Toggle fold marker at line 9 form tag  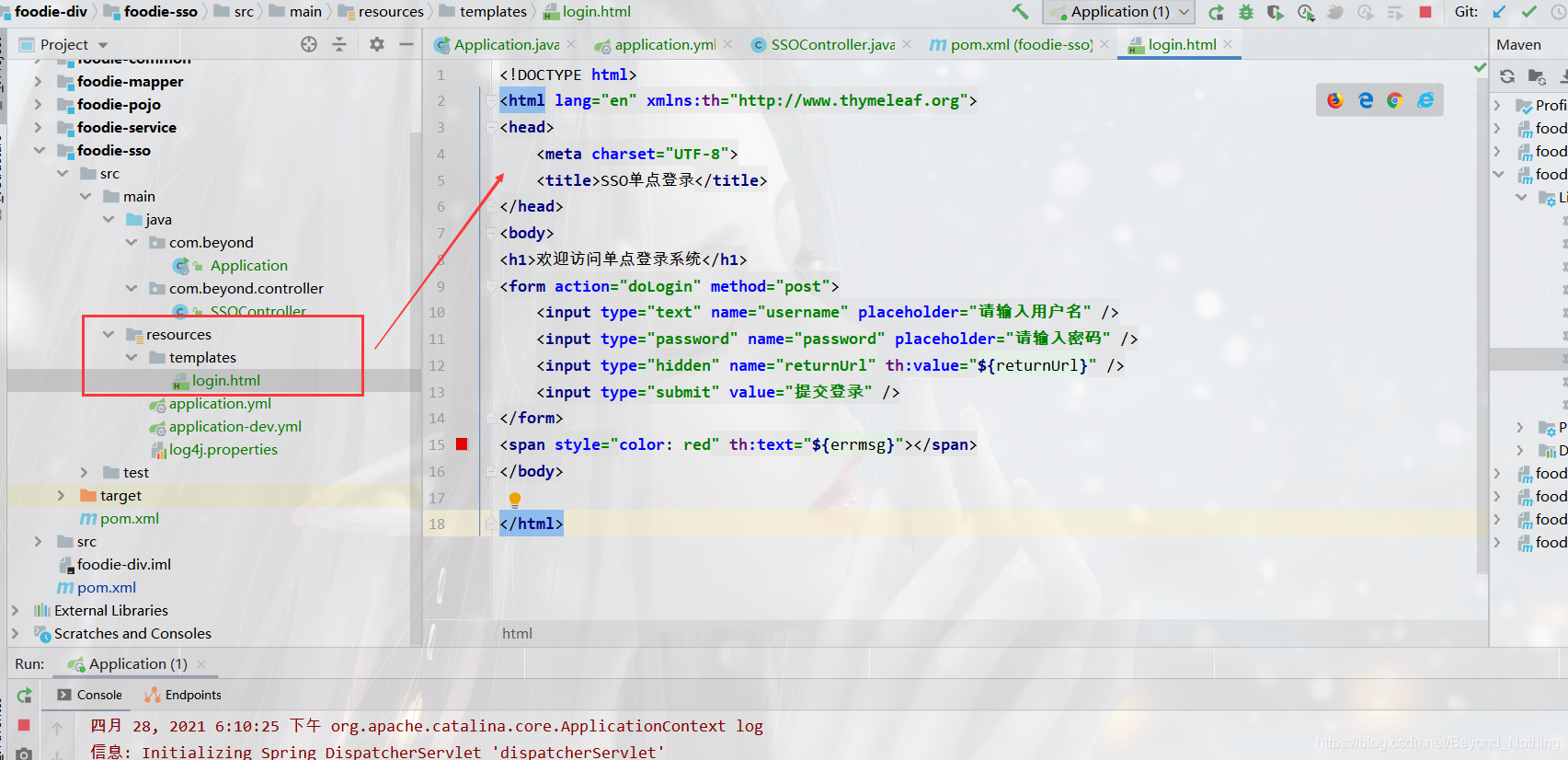pyautogui.click(x=489, y=286)
